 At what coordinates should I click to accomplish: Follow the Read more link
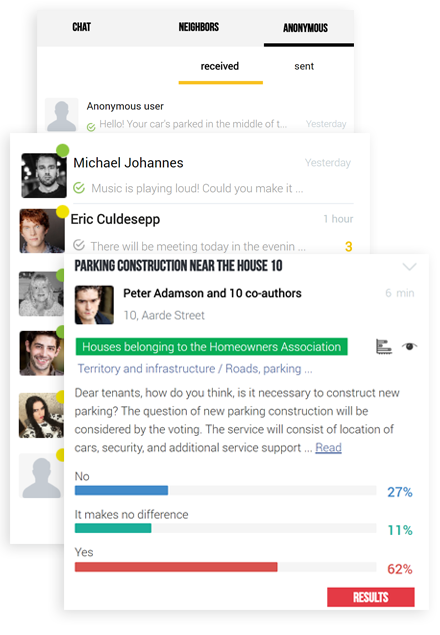tap(328, 447)
